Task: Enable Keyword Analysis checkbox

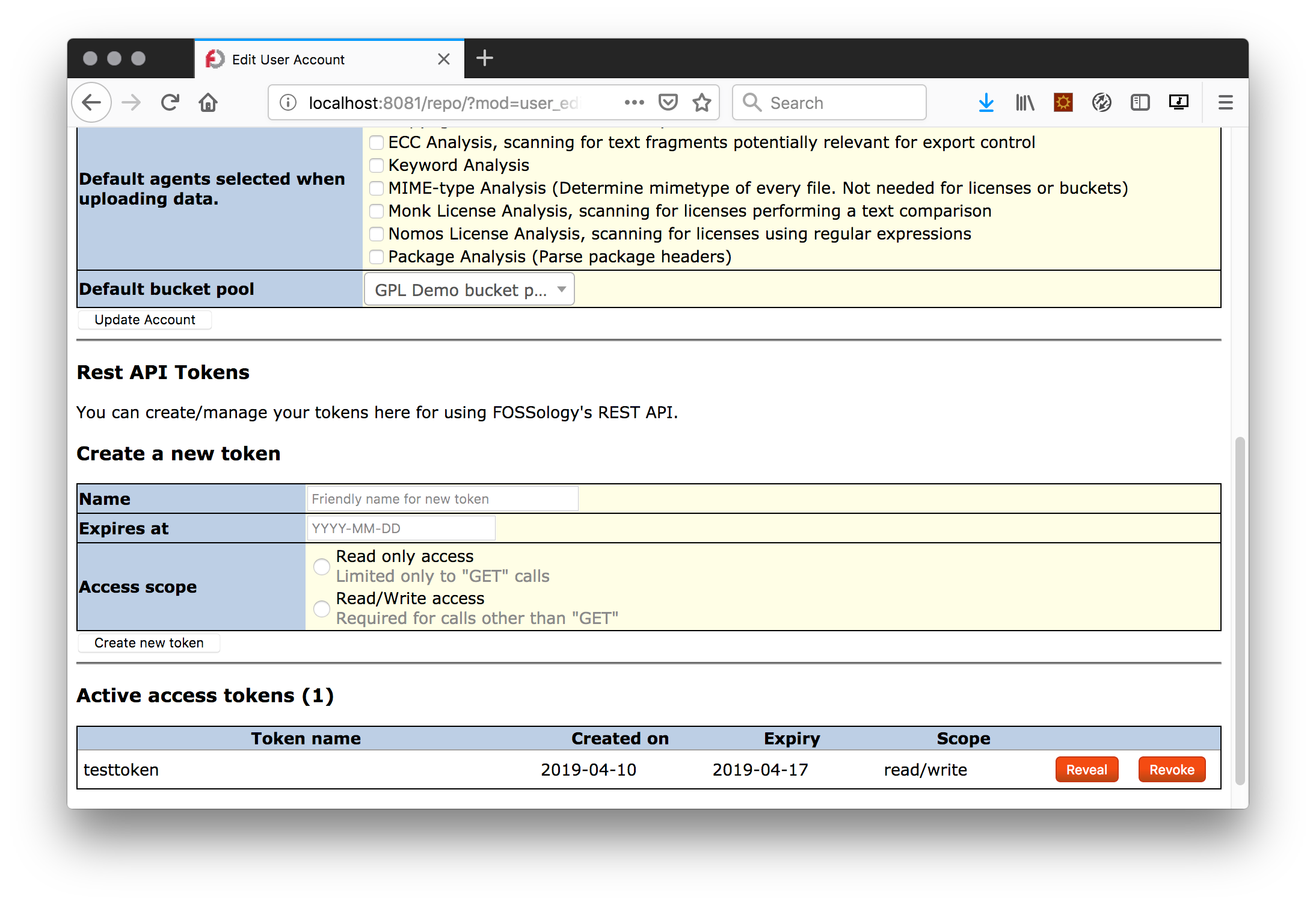Action: click(377, 165)
